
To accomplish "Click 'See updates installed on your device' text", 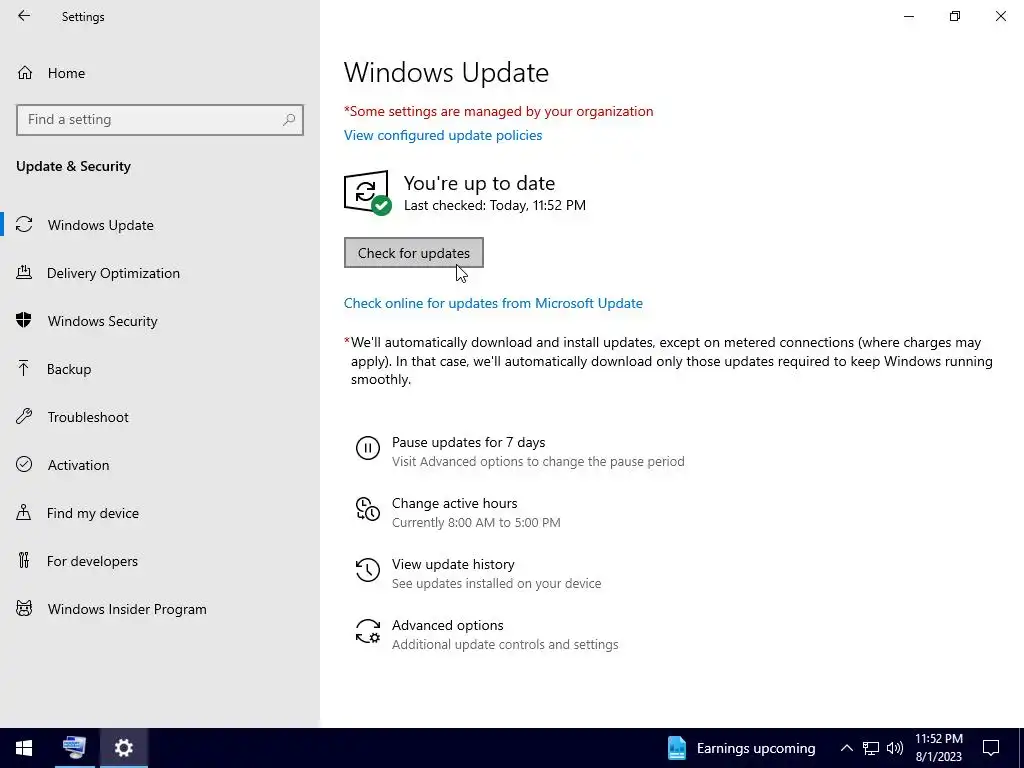I will point(496,583).
